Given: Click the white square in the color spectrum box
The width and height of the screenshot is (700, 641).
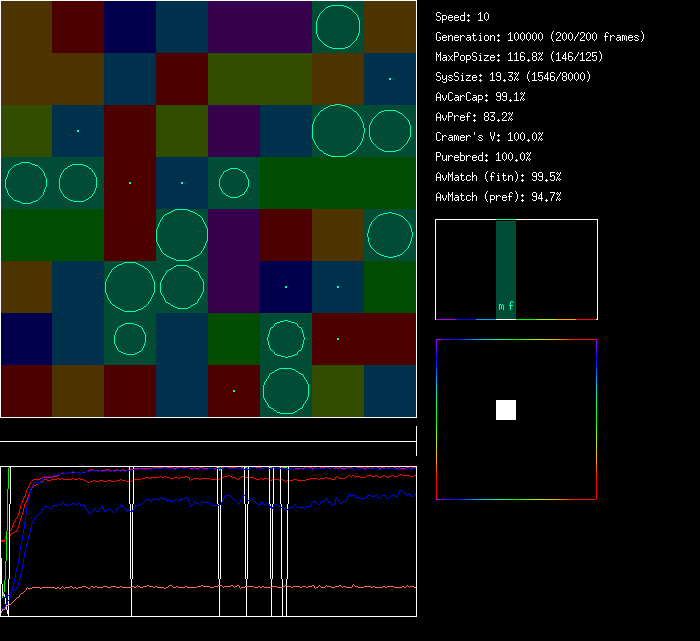Looking at the screenshot, I should (506, 410).
